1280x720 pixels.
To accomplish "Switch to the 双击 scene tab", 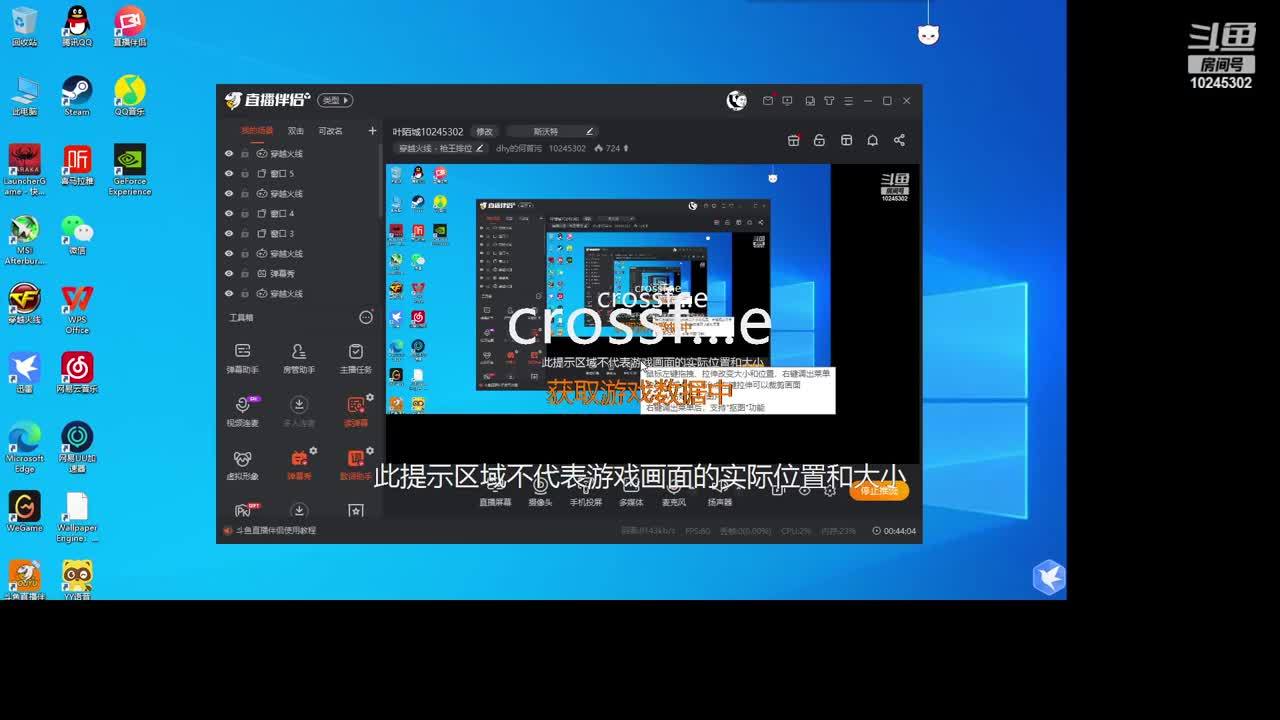I will point(296,131).
